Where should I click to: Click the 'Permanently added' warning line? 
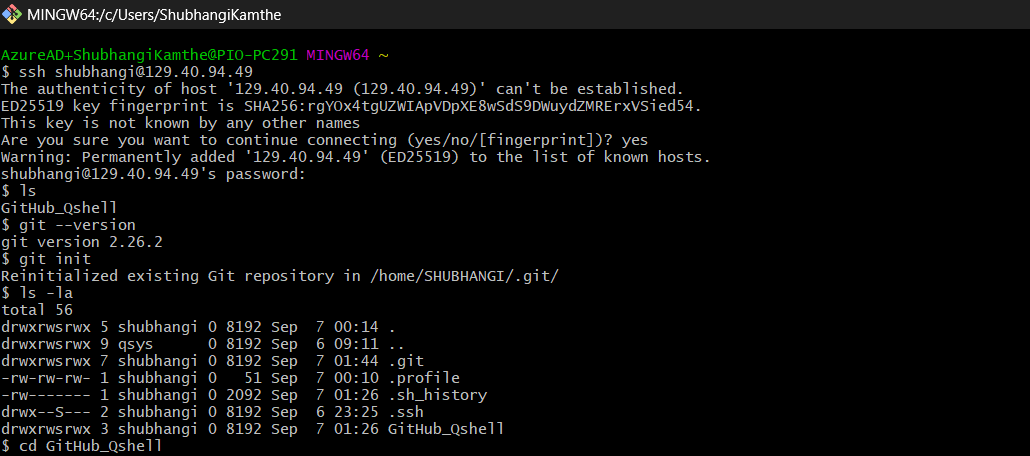pos(355,157)
